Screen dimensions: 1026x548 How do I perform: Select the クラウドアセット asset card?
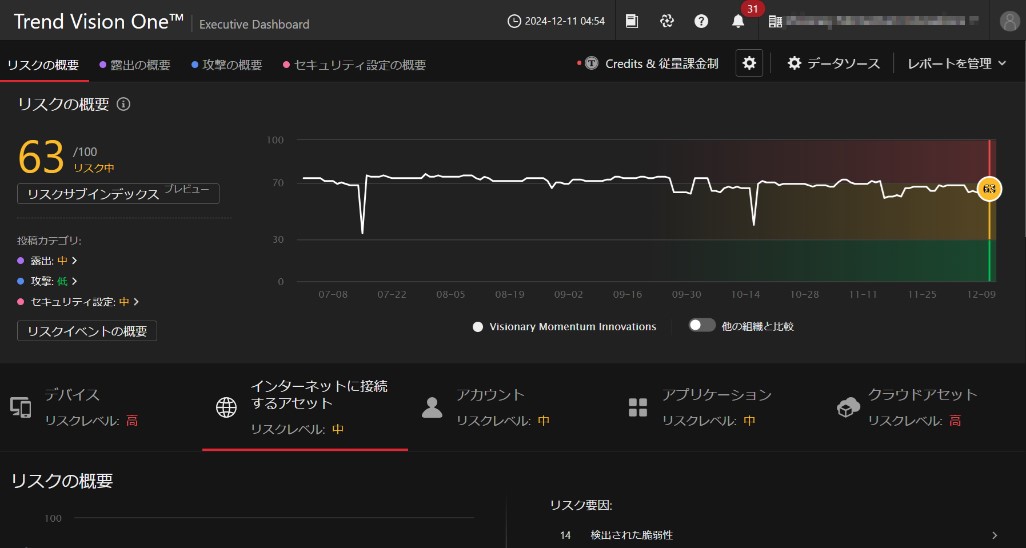coord(923,407)
